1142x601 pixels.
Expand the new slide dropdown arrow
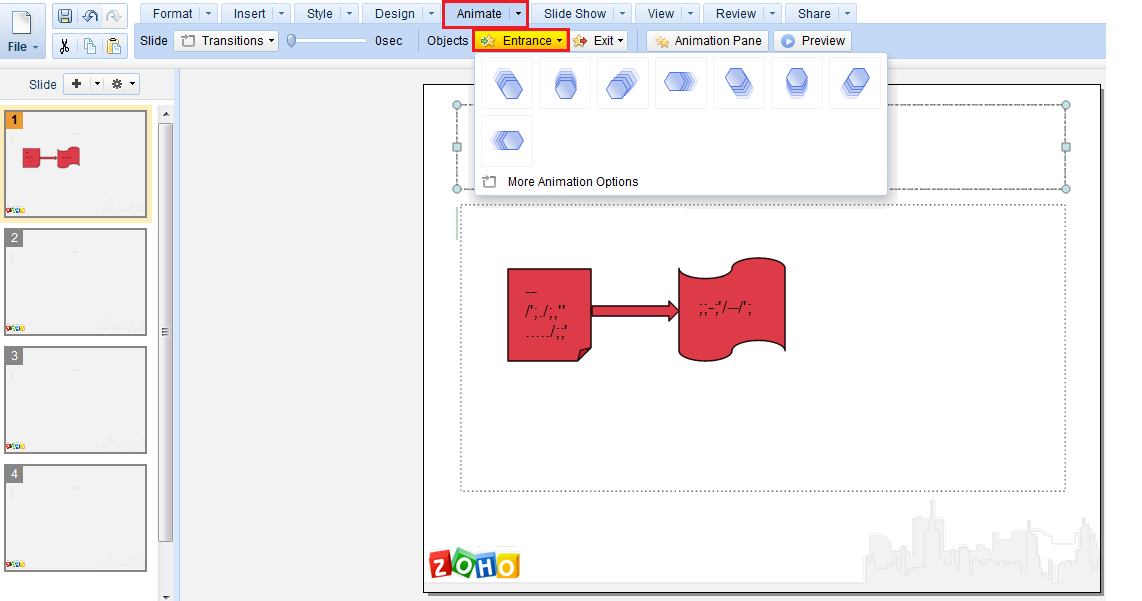[x=97, y=84]
